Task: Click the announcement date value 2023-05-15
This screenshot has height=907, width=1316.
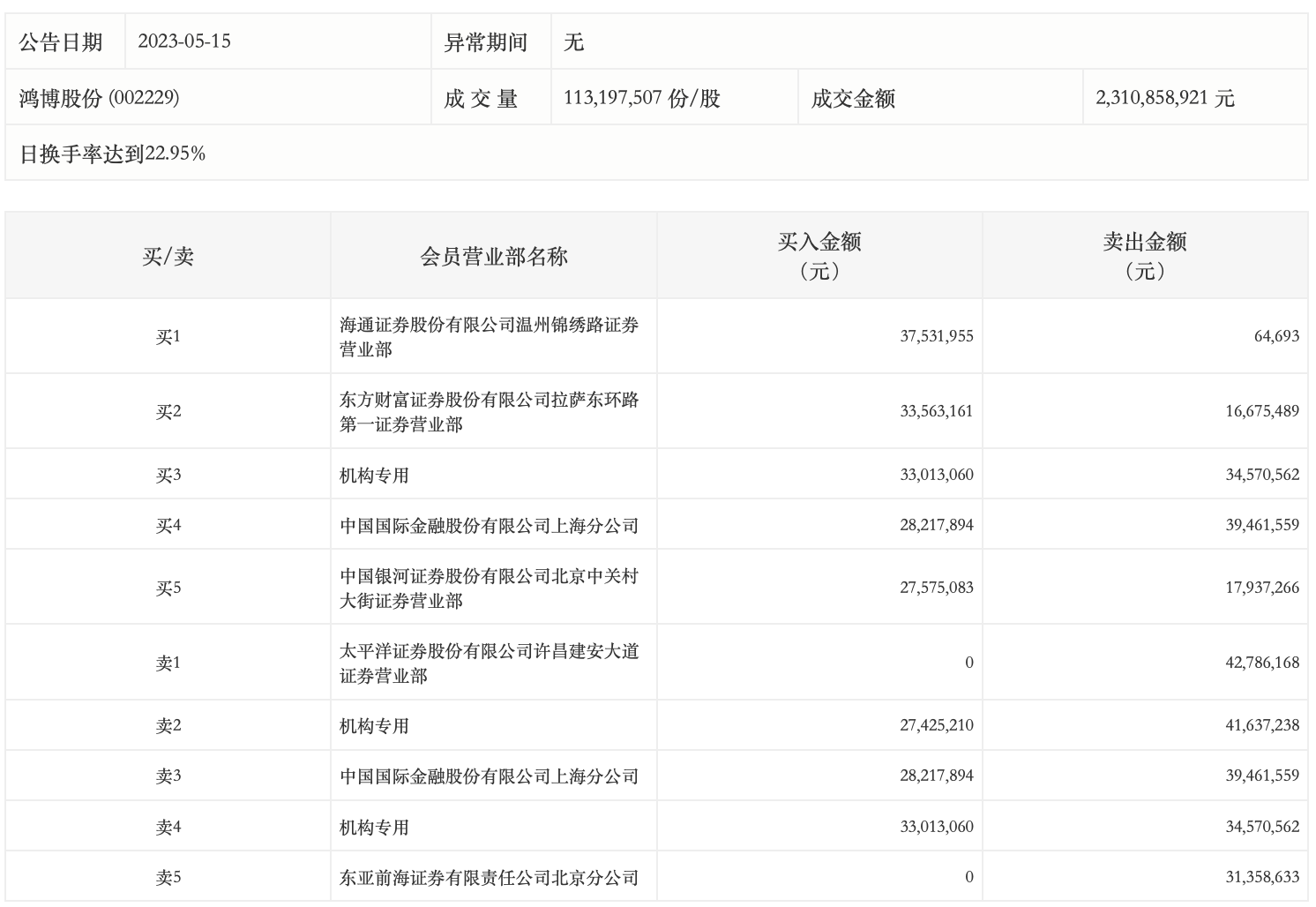Action: pos(184,41)
